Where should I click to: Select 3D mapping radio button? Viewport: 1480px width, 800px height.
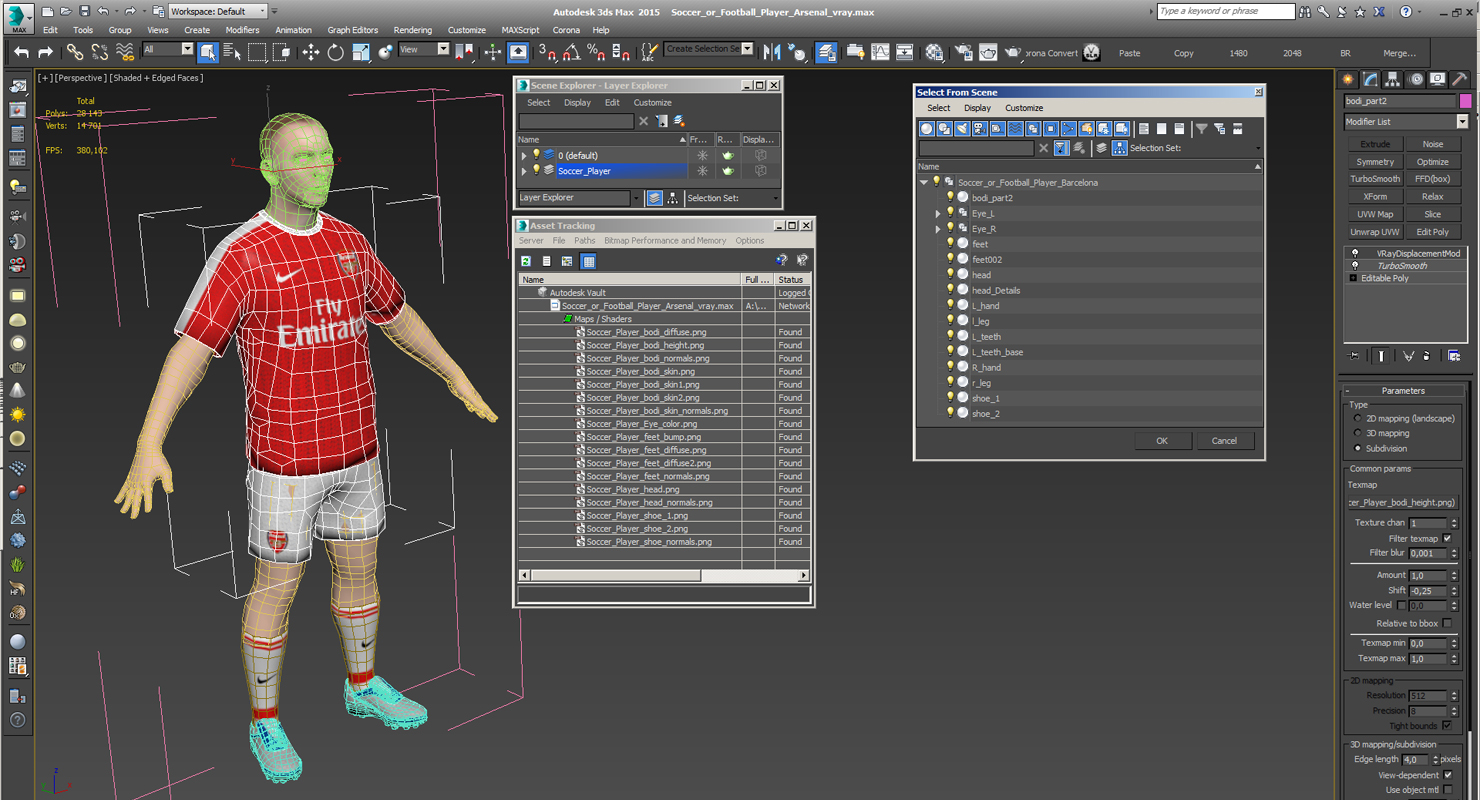click(1357, 434)
